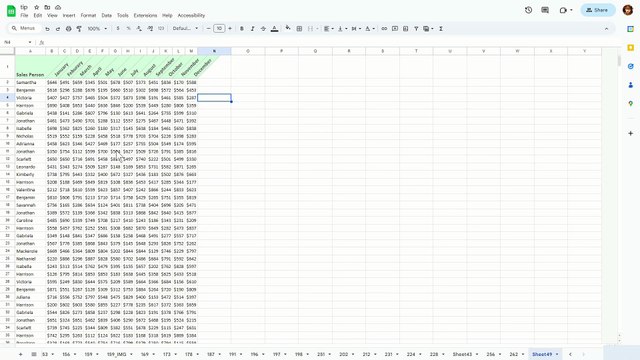This screenshot has height=360, width=640.
Task: Open the font family dropdown
Action: click(x=185, y=29)
